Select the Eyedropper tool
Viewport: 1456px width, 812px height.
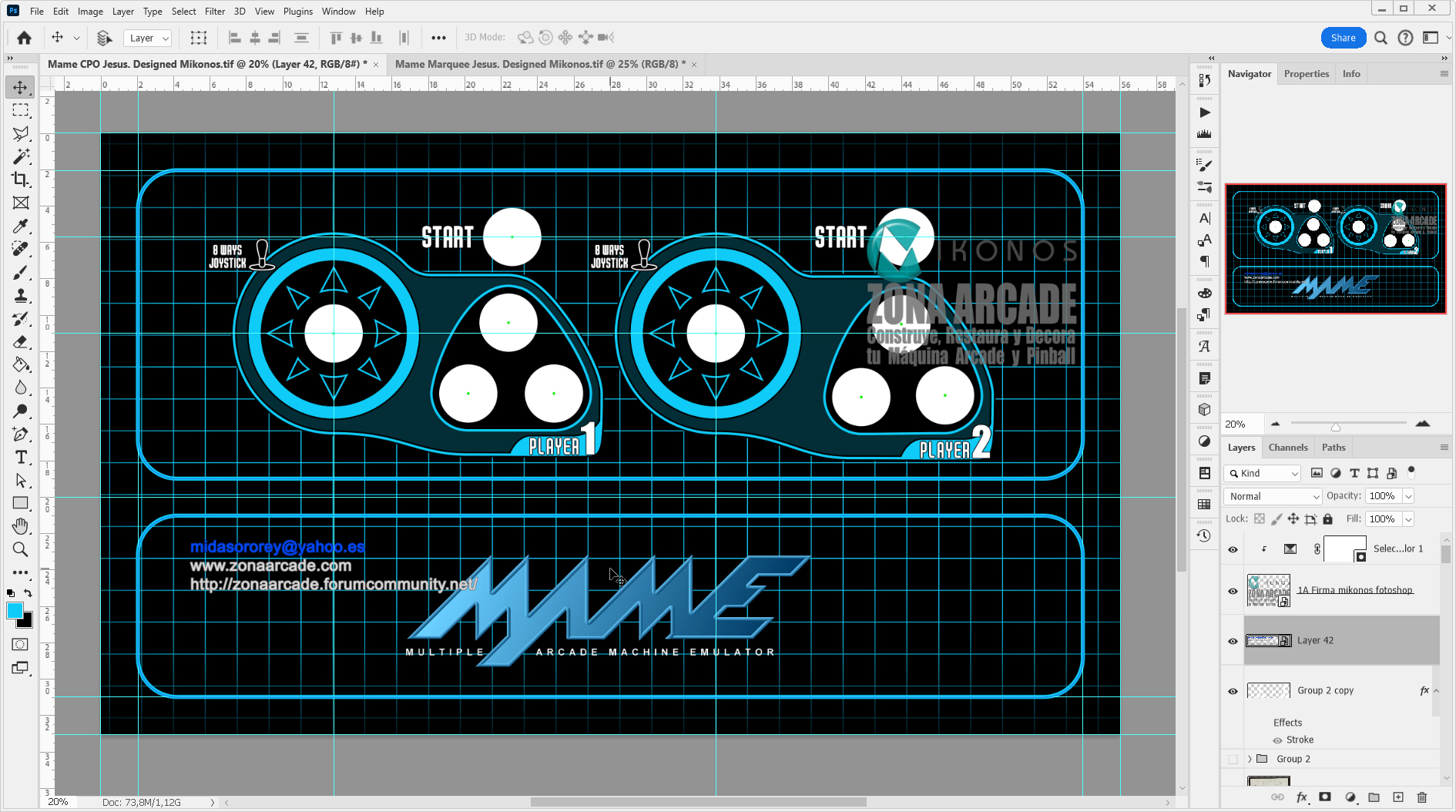20,226
